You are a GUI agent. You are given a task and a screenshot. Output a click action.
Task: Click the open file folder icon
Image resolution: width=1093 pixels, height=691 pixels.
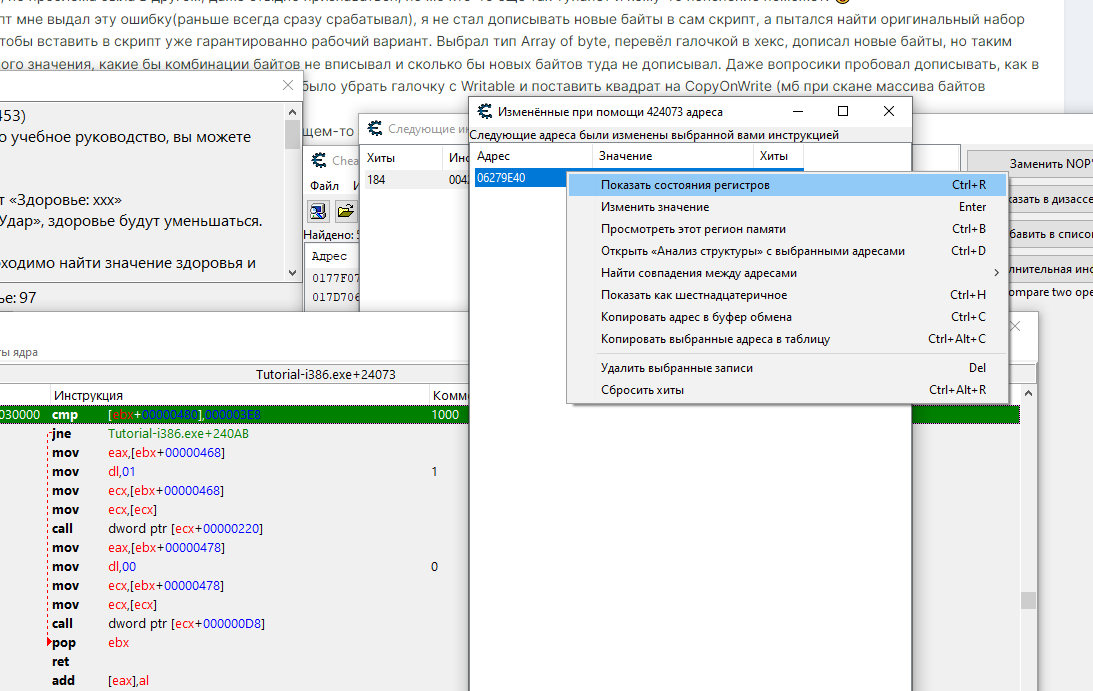tap(345, 210)
